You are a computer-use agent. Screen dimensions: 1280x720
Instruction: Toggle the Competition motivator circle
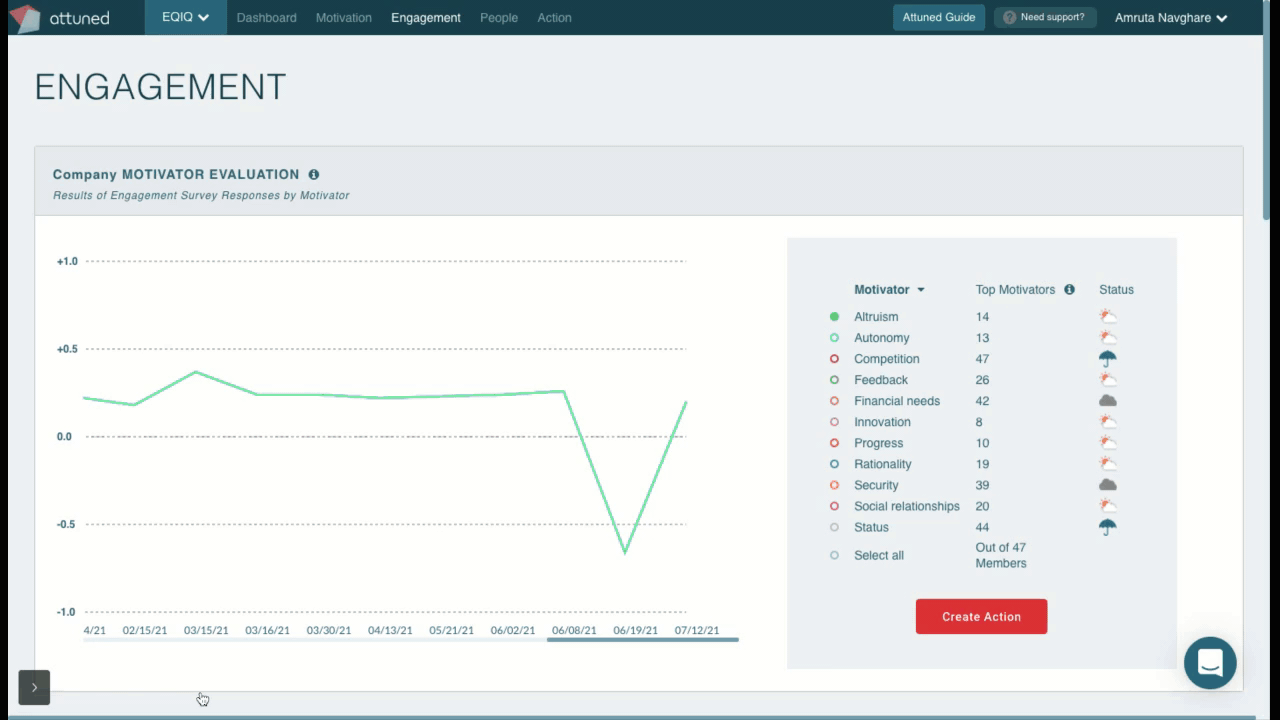[834, 359]
